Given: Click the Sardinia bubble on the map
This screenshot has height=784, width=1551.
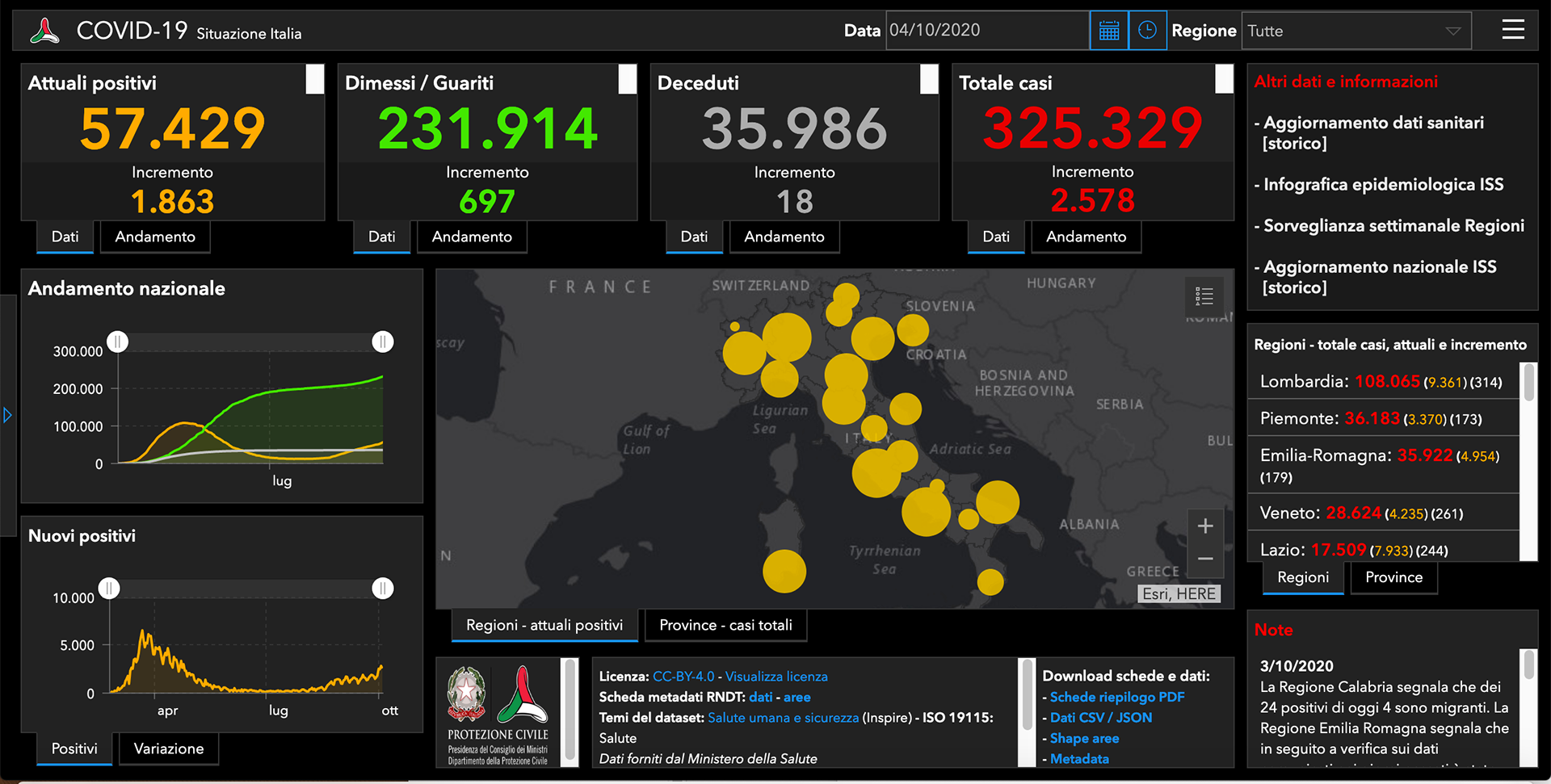Looking at the screenshot, I should (784, 571).
